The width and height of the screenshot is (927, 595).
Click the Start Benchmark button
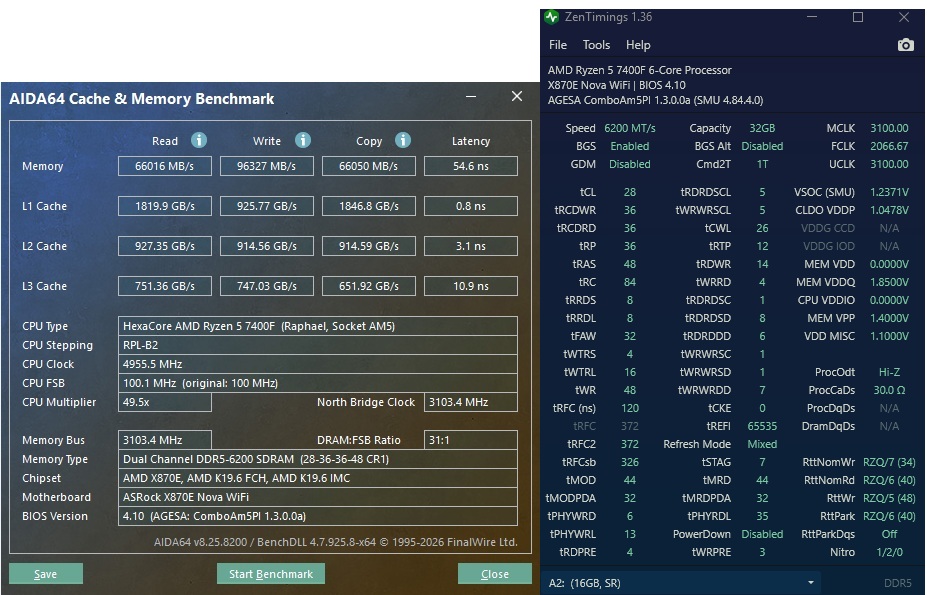[x=271, y=574]
